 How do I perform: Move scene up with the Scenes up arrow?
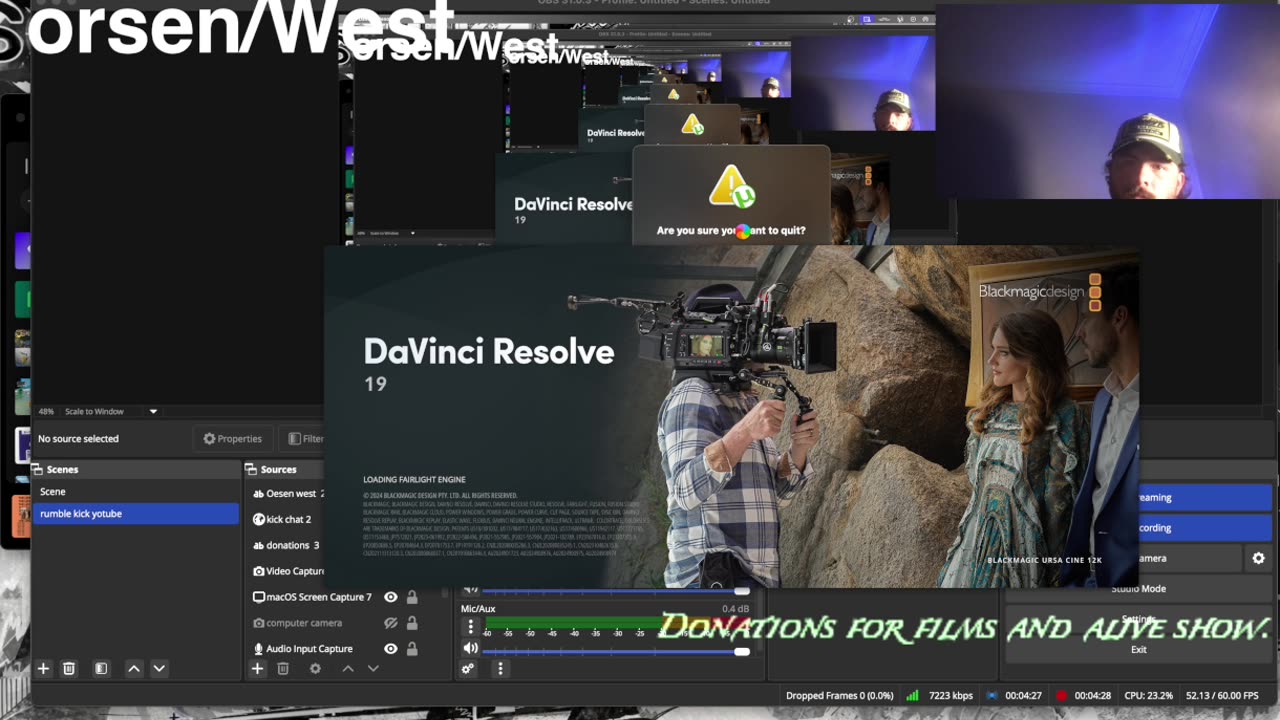pyautogui.click(x=134, y=668)
